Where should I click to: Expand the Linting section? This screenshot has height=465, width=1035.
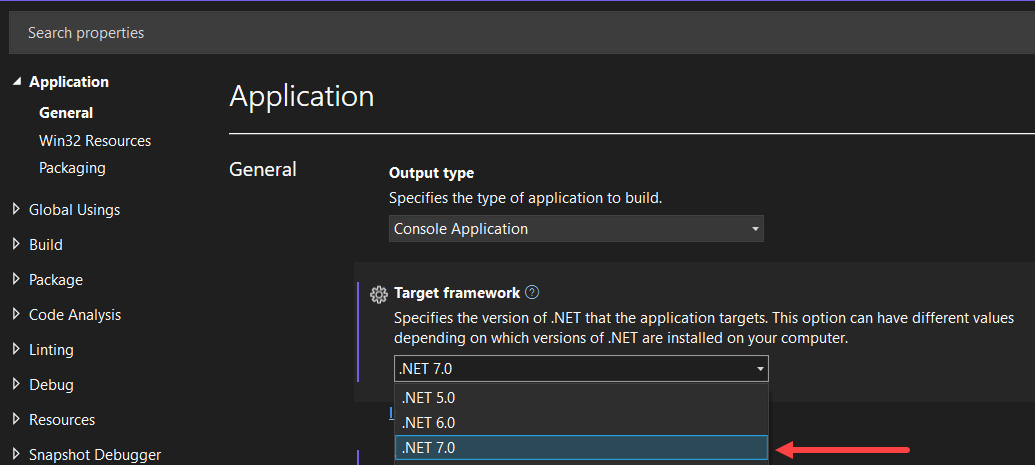point(17,349)
